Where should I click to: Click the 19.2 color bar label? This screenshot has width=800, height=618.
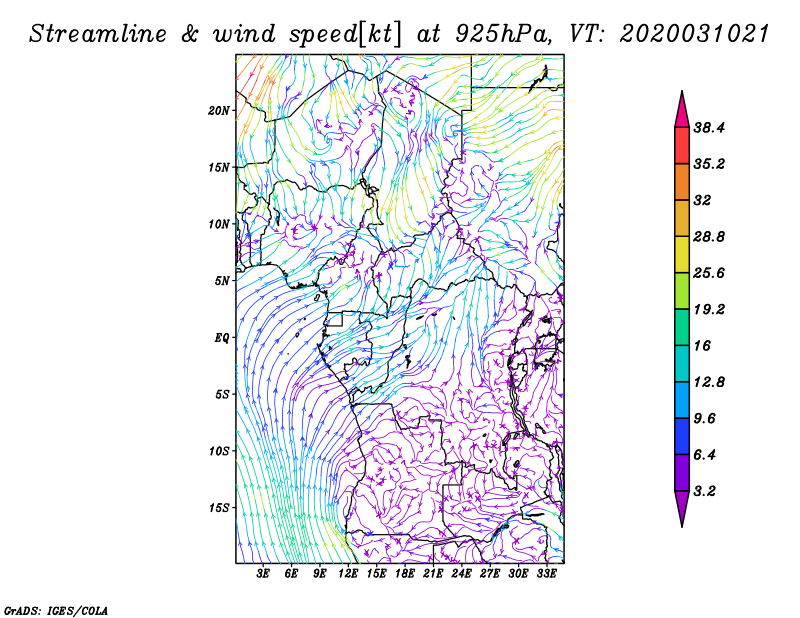(709, 309)
